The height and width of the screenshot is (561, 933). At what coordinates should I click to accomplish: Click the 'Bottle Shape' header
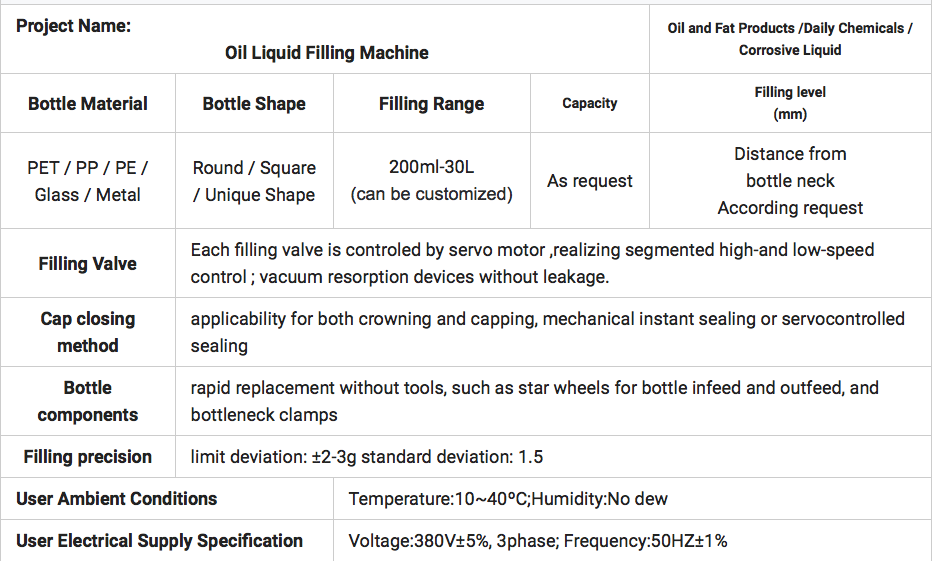(x=254, y=104)
